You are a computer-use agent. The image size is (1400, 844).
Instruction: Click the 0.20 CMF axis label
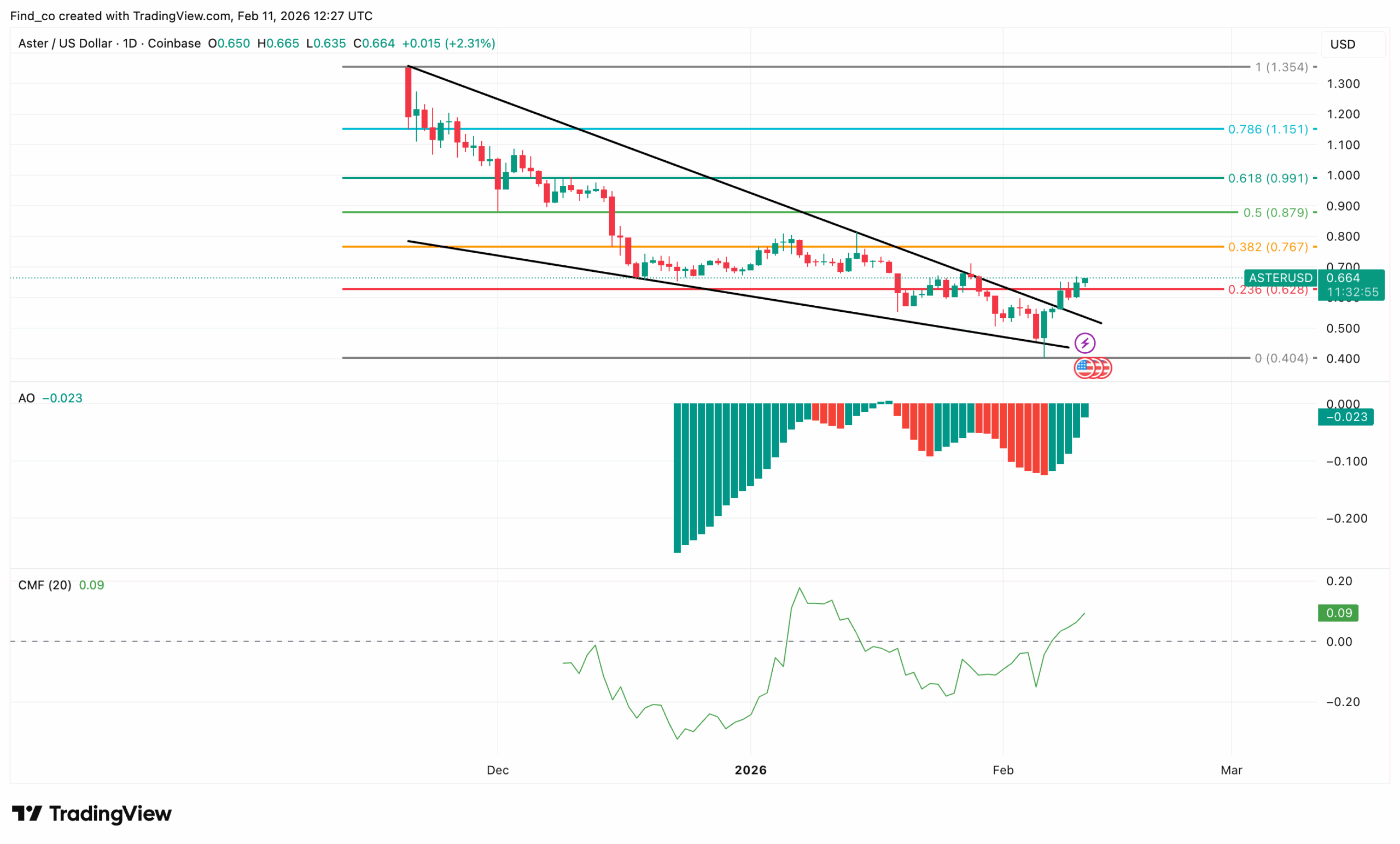[x=1339, y=581]
